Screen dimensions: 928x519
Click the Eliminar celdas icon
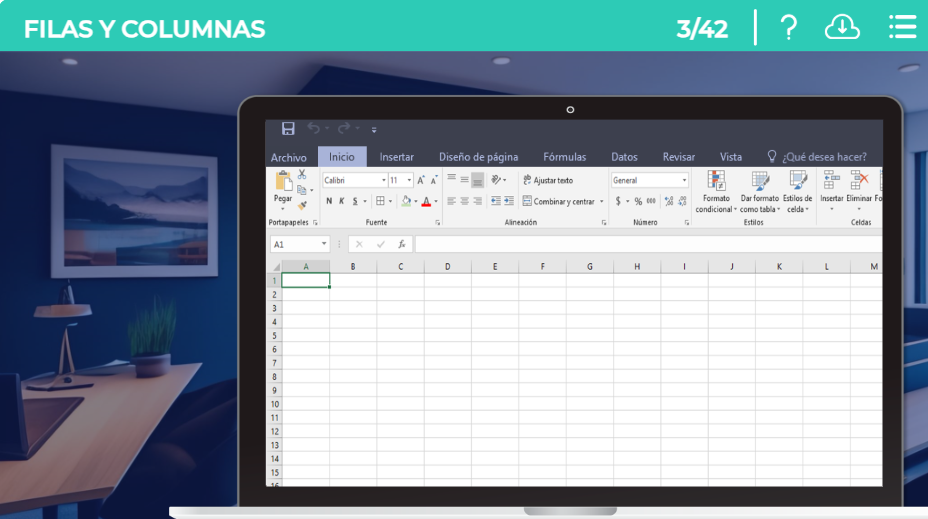coord(859,181)
